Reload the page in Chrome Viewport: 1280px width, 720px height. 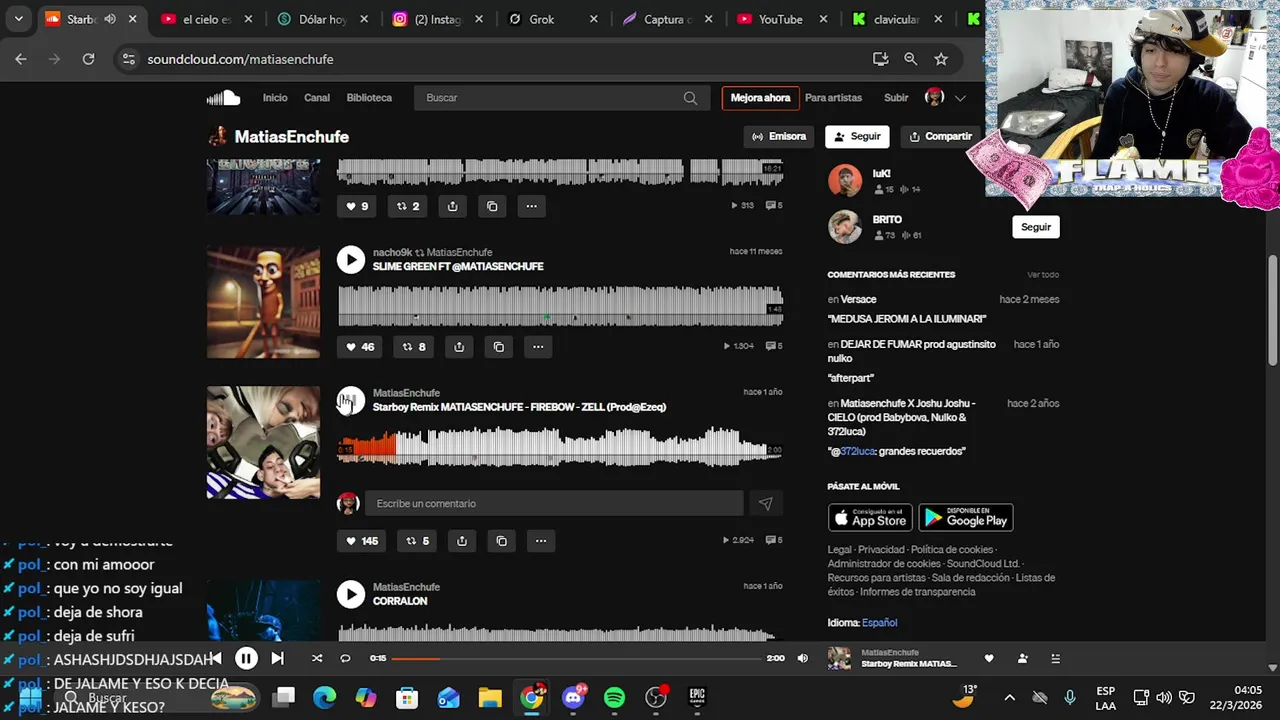click(x=88, y=59)
